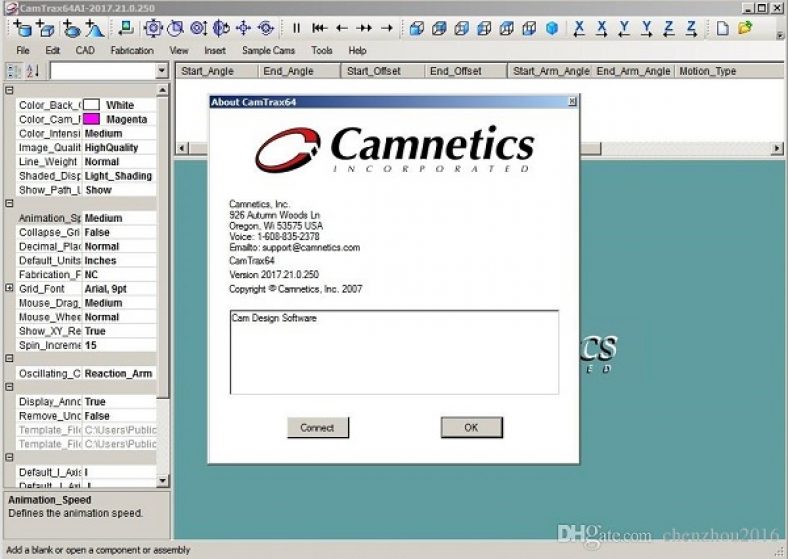Click the rotate view toolbar icon

(x=175, y=28)
